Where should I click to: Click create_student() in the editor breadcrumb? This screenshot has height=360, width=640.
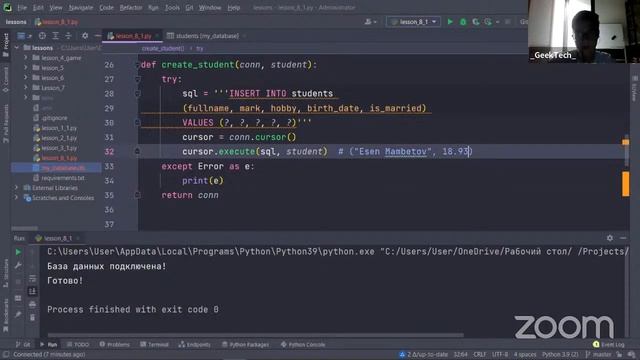(x=163, y=49)
